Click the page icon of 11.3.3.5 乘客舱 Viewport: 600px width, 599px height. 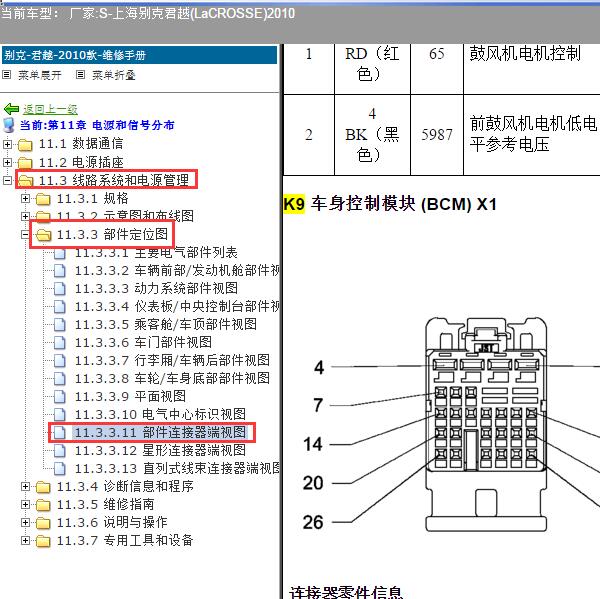60,325
